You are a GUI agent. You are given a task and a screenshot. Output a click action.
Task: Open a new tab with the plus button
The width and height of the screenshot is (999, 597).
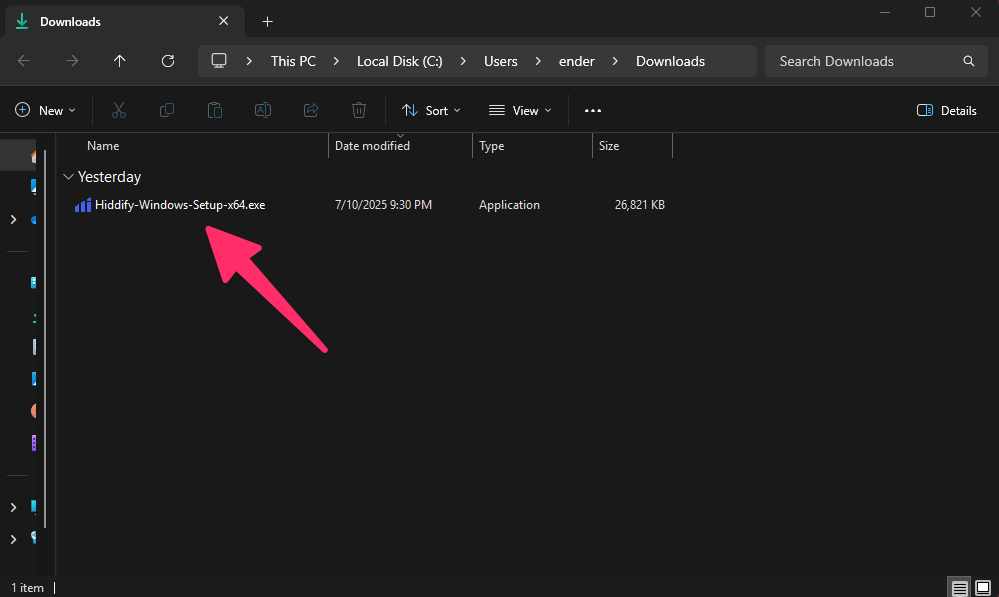[268, 22]
